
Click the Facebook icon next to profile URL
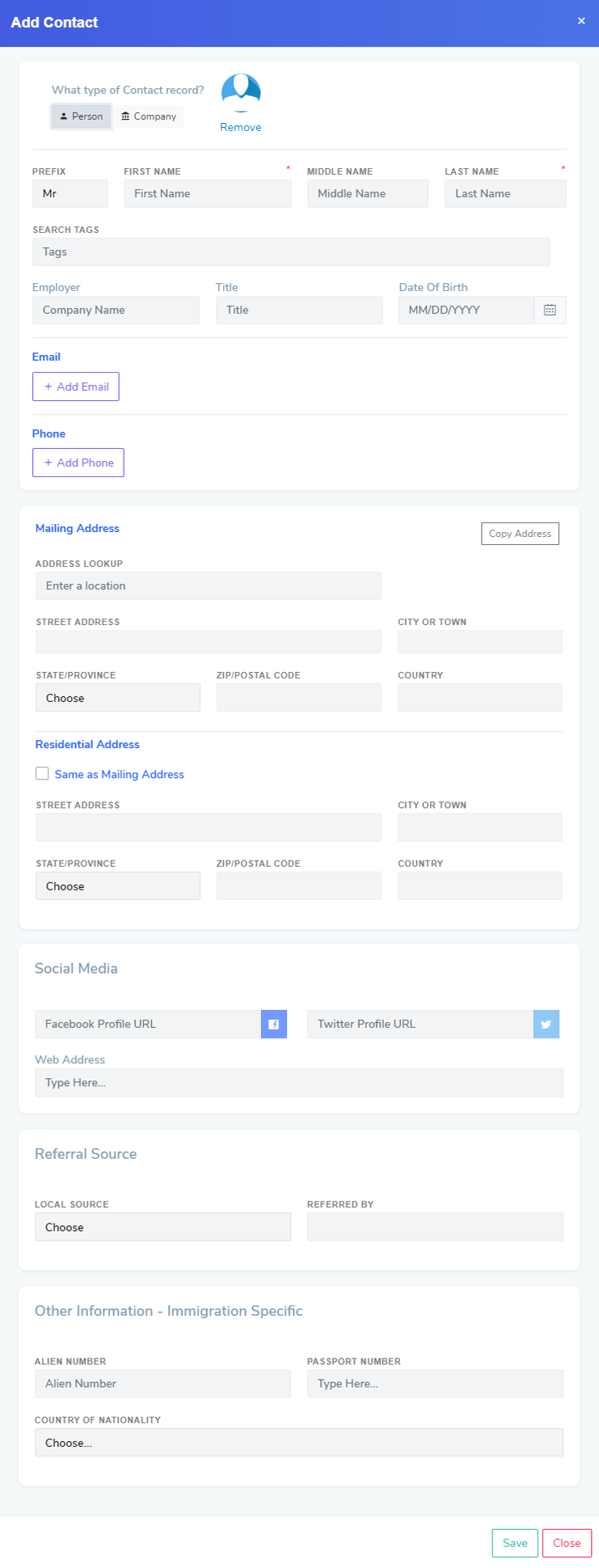coord(273,1024)
